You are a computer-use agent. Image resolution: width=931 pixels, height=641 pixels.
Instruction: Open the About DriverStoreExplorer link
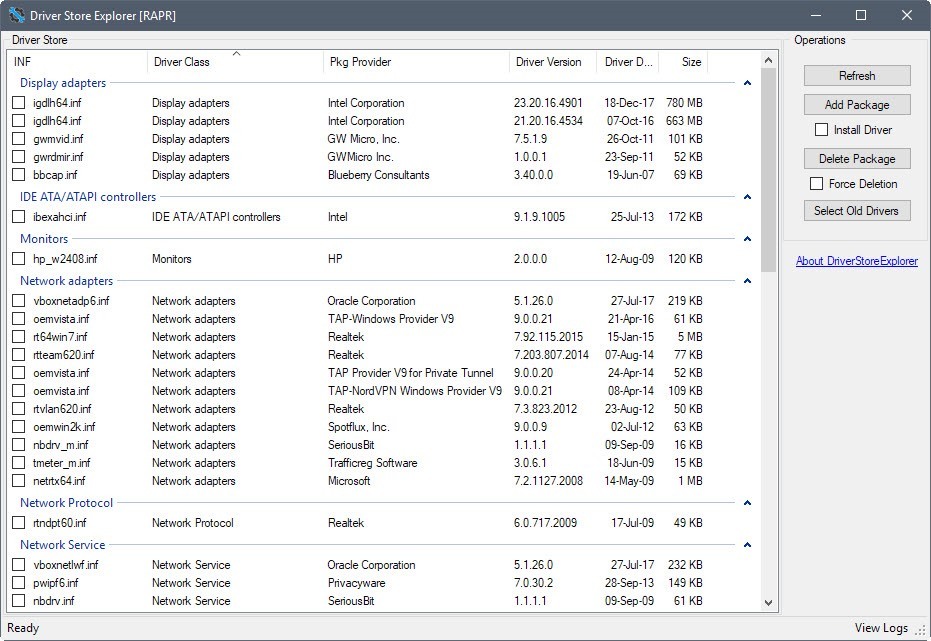pos(856,262)
